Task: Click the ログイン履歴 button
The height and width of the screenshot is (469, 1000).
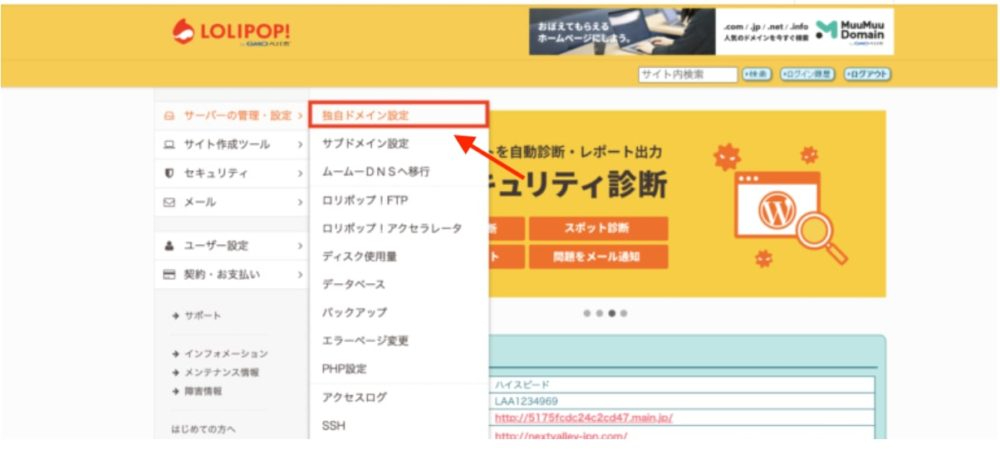Action: click(807, 75)
